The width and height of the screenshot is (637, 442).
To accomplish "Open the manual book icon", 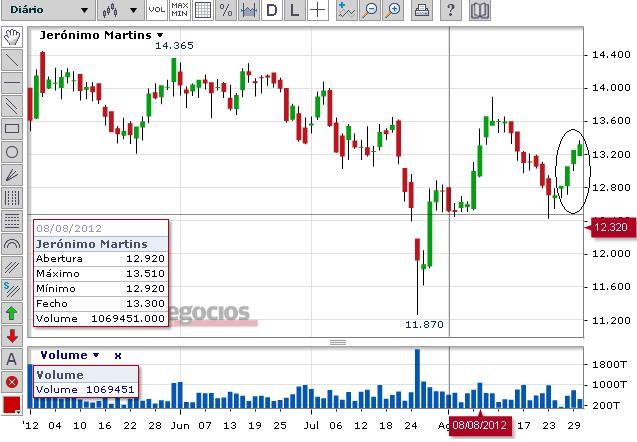I will pos(479,10).
